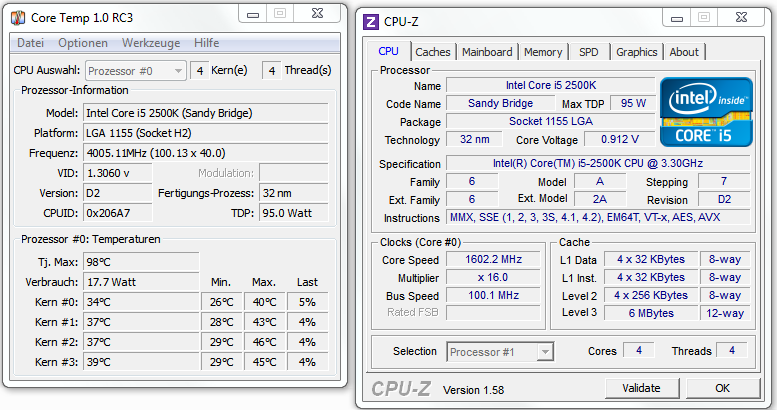Click the Kern #0 temperature 34°C
This screenshot has height=410, width=777.
(x=141, y=302)
